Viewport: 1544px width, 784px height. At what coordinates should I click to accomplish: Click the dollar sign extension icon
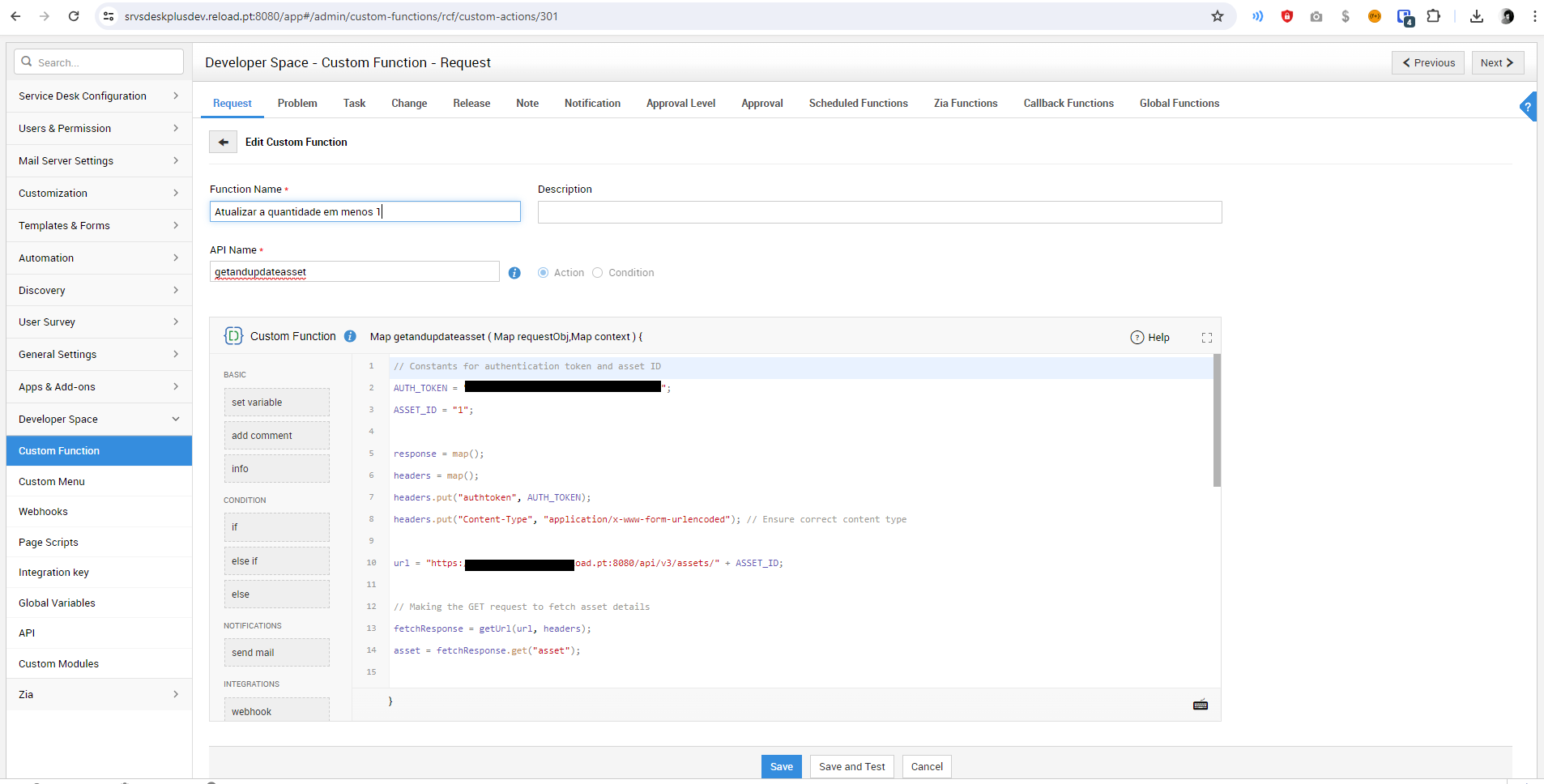(x=1346, y=16)
